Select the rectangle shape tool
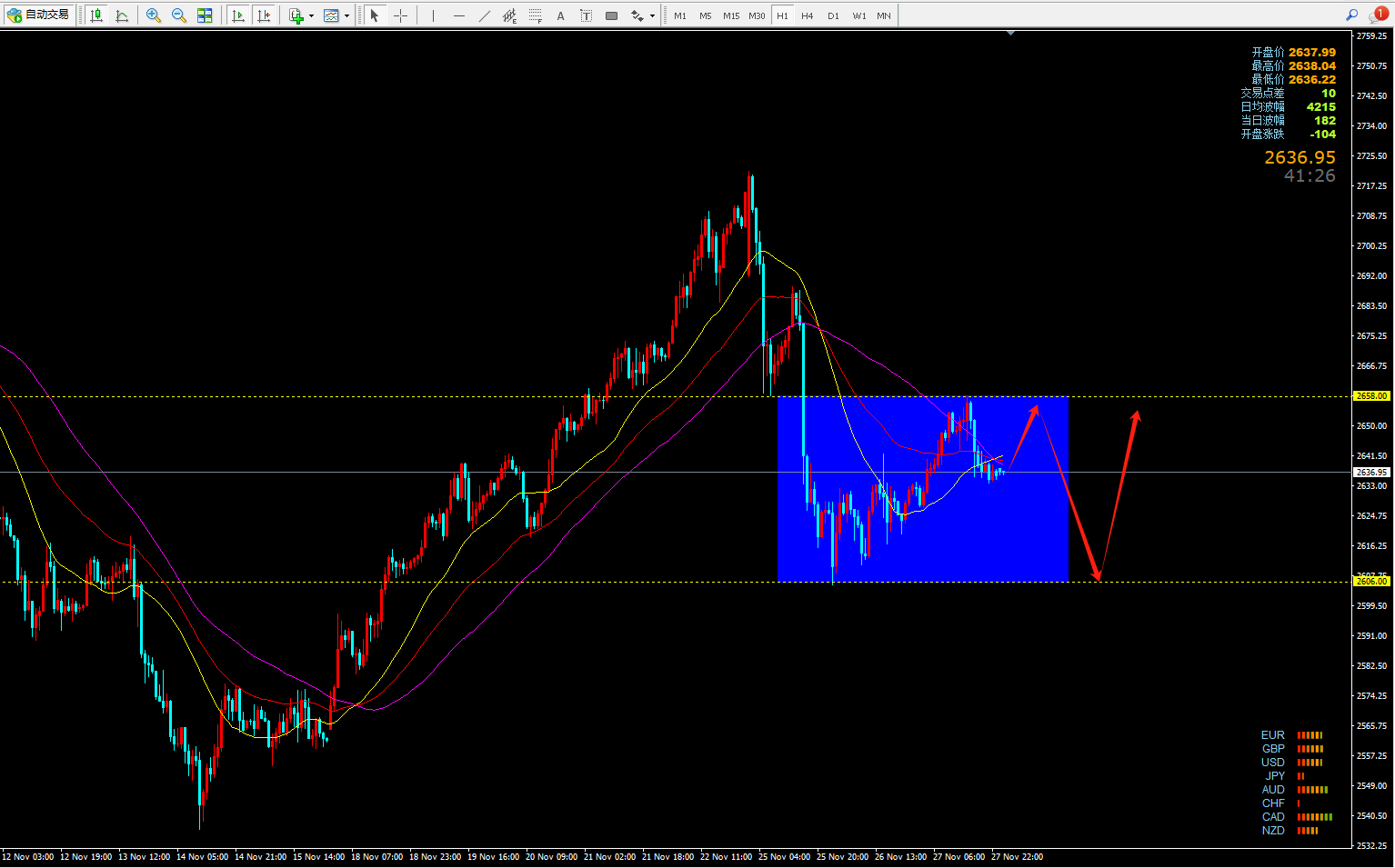The width and height of the screenshot is (1395, 868). click(611, 15)
